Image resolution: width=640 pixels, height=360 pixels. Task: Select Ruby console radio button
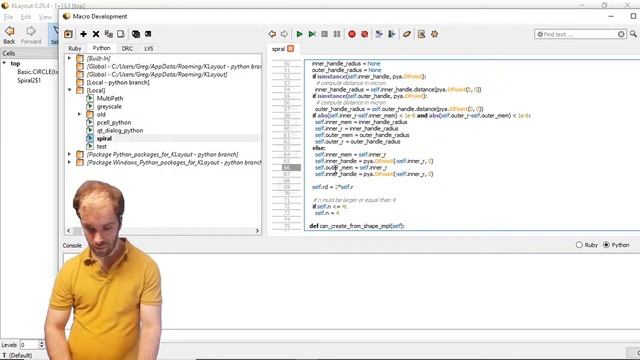(579, 245)
